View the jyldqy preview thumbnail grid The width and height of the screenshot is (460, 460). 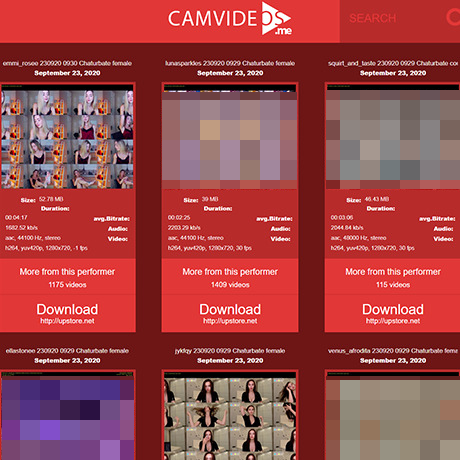[x=230, y=416]
